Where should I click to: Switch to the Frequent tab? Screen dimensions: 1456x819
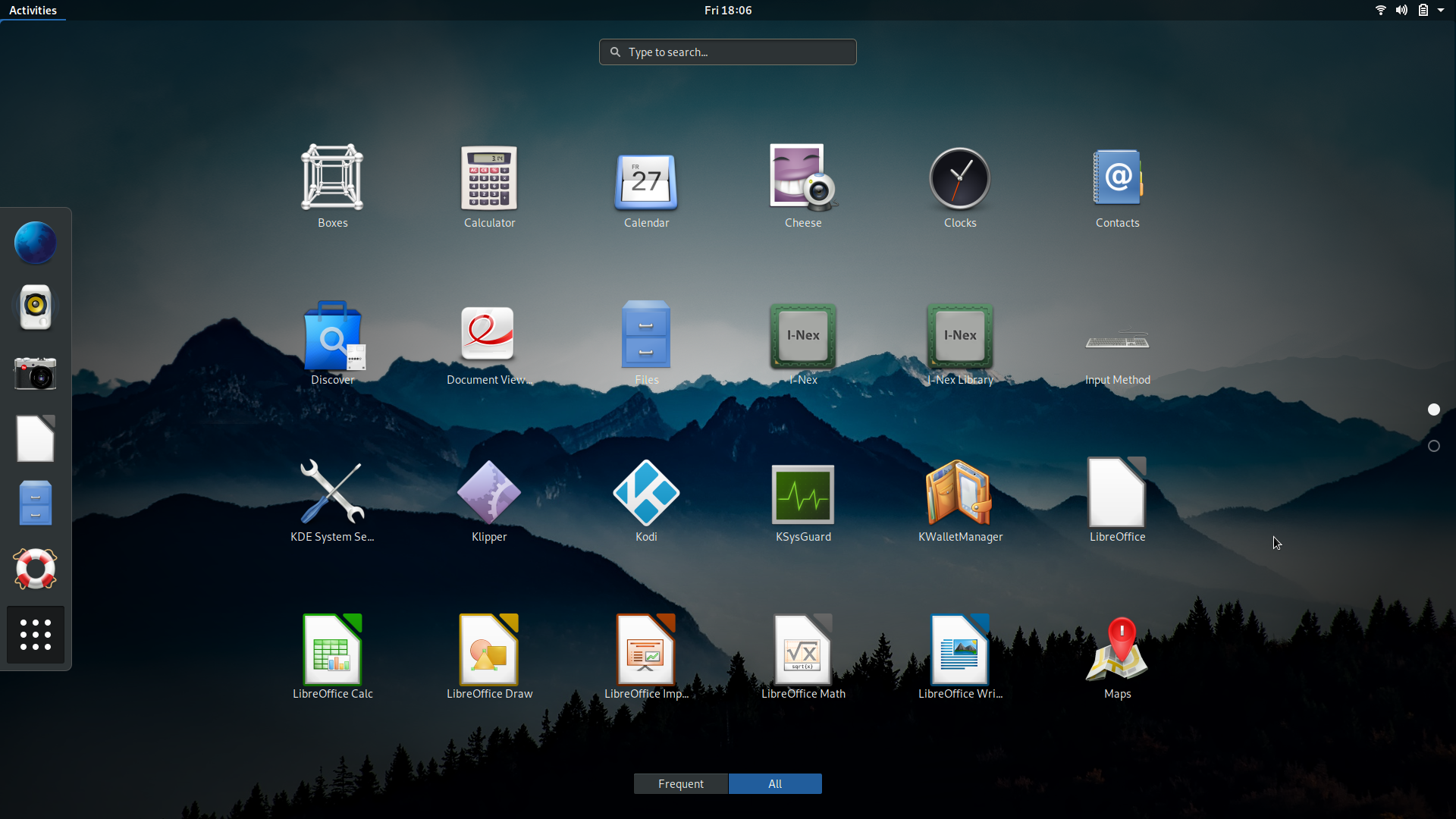click(x=680, y=783)
